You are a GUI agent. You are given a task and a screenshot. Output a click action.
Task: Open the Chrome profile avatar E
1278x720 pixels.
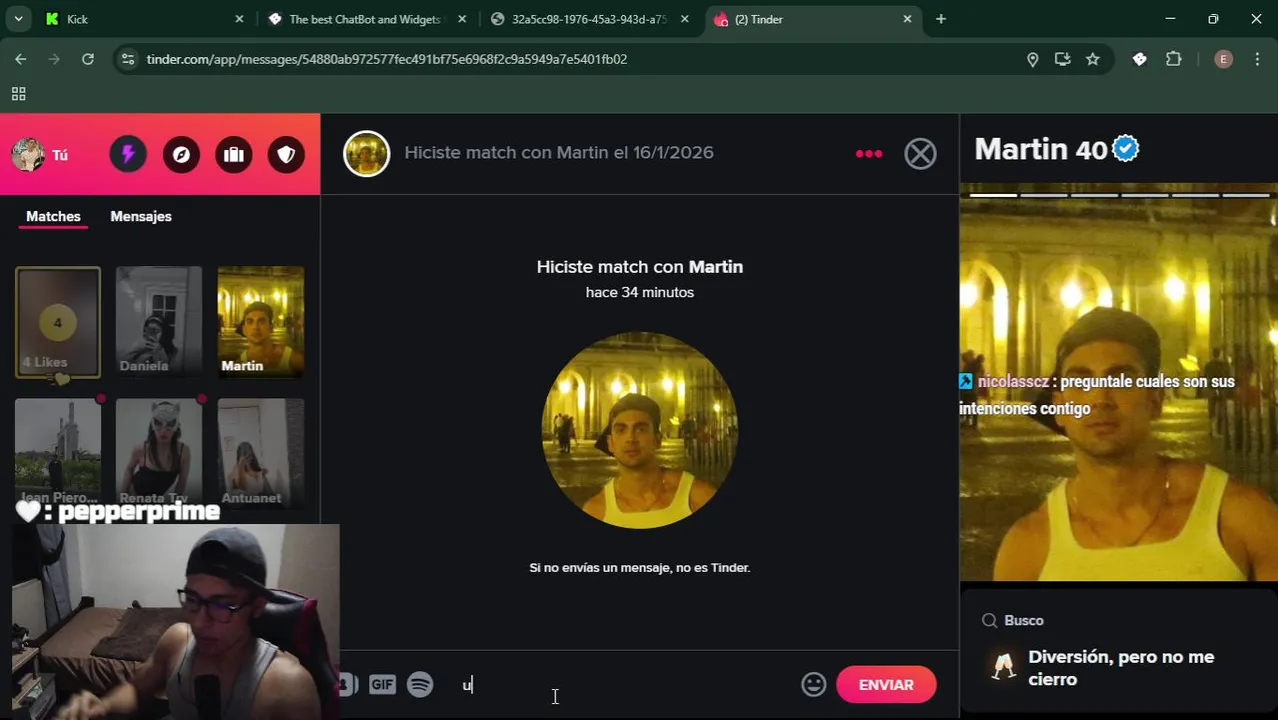click(x=1223, y=59)
